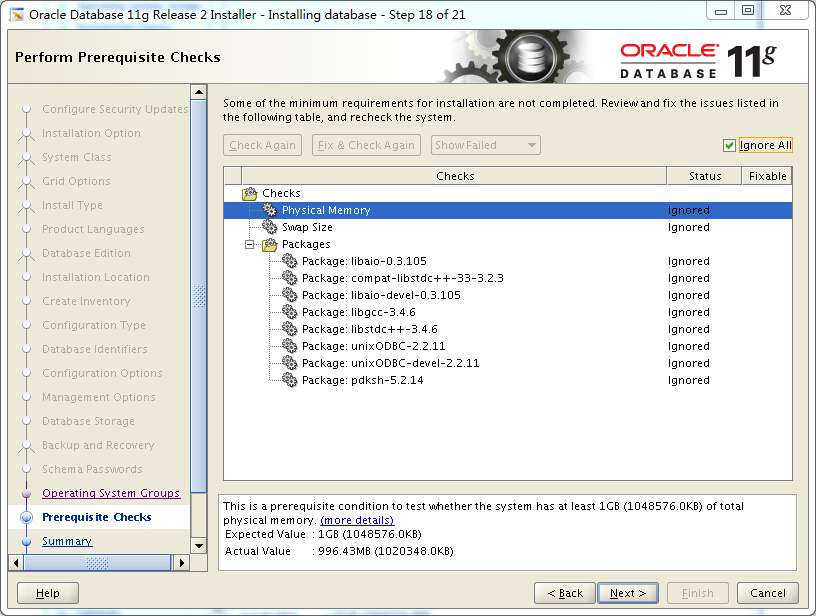
Task: Select the Packages folder row
Action: [508, 245]
